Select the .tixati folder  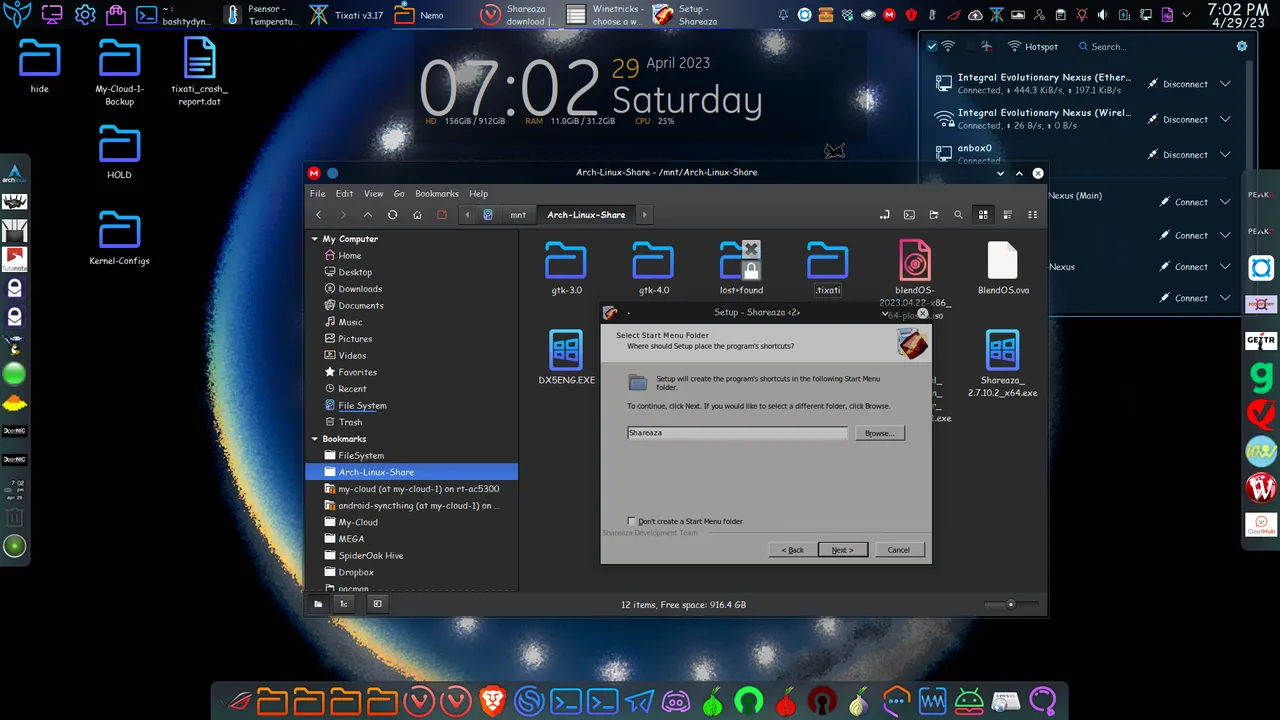(x=827, y=267)
